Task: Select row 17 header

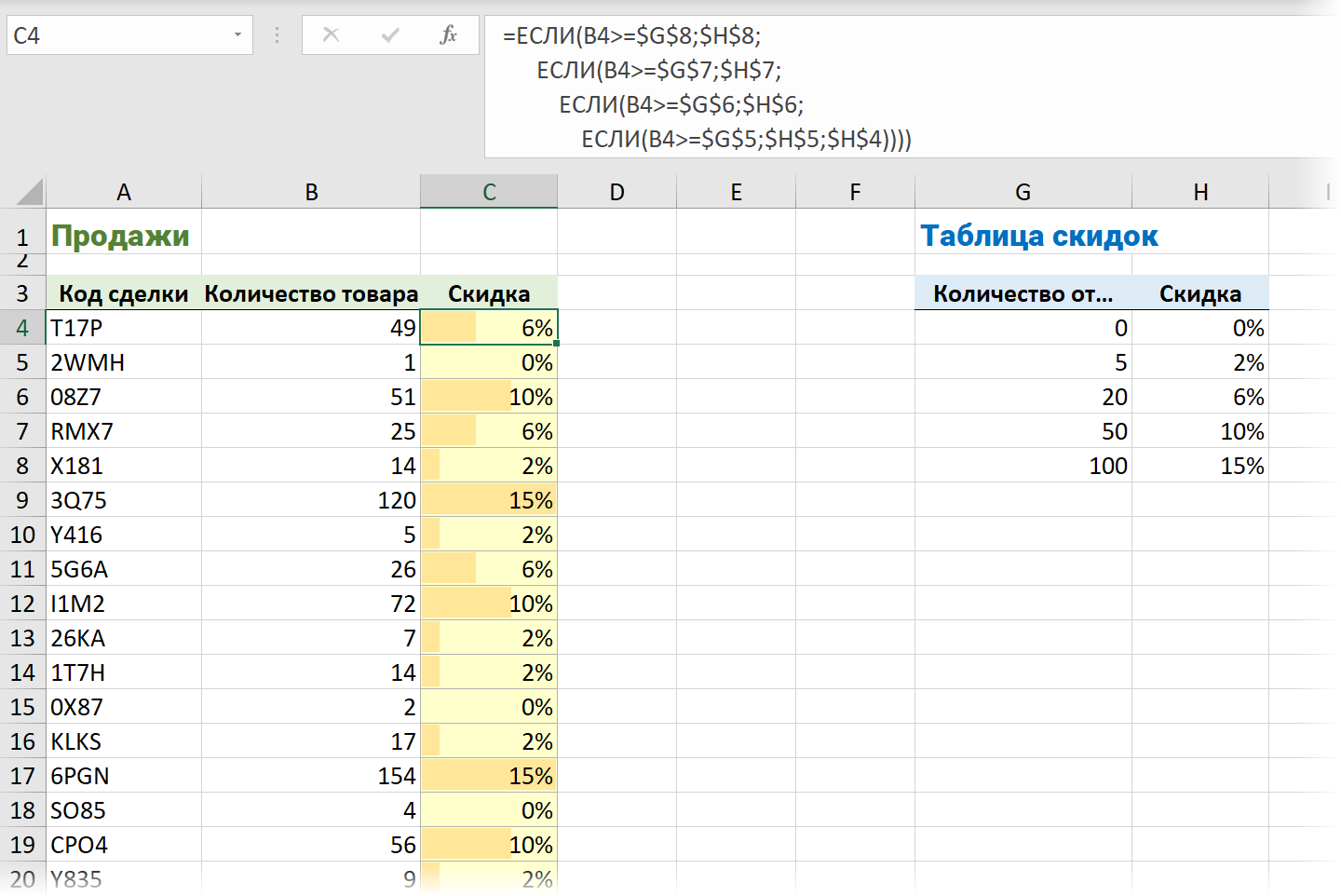Action: pyautogui.click(x=22, y=776)
